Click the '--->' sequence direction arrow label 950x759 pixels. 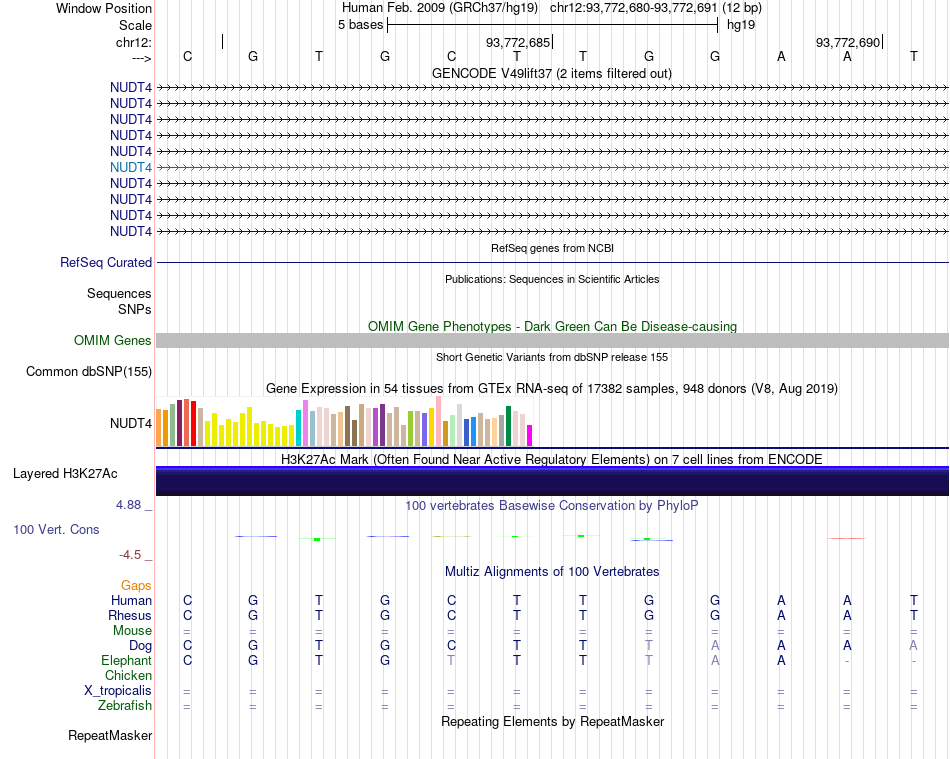pyautogui.click(x=141, y=58)
